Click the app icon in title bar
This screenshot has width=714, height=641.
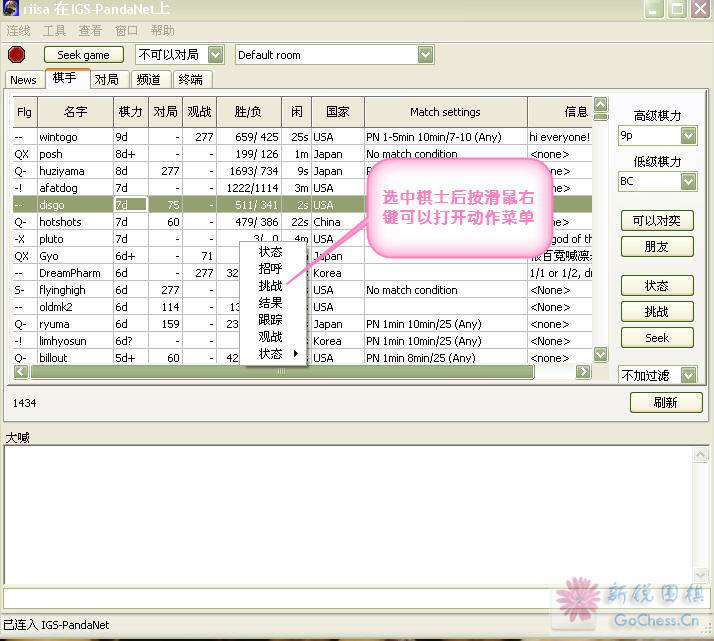(10, 8)
